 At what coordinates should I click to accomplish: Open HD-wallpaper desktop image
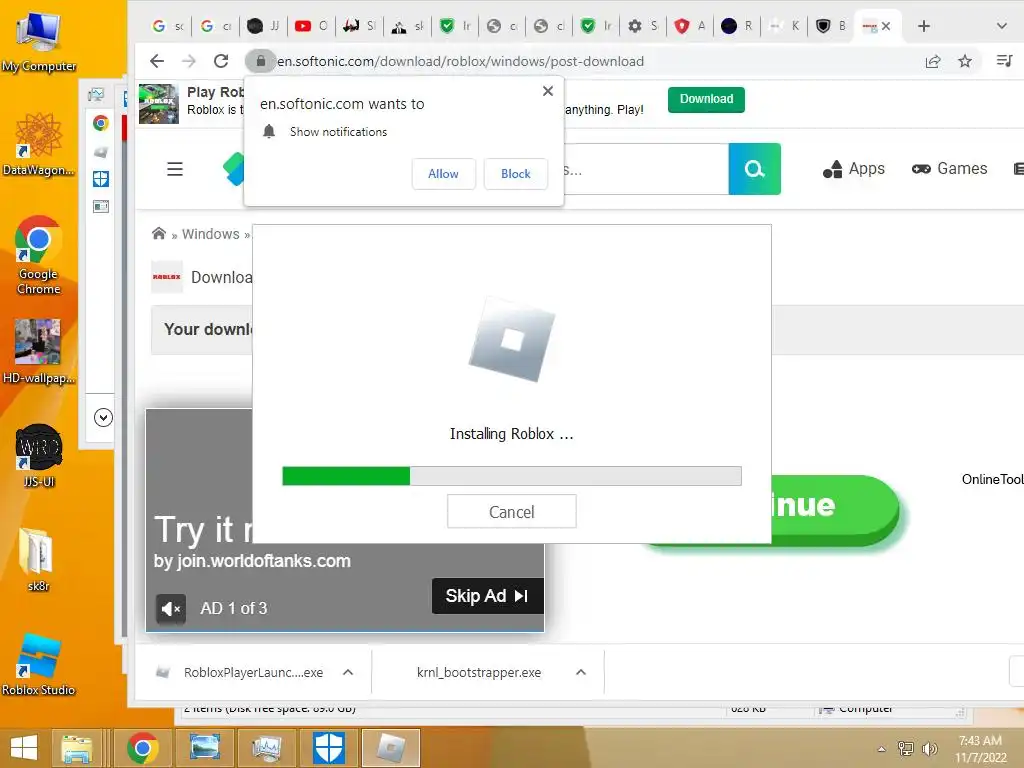[x=39, y=351]
